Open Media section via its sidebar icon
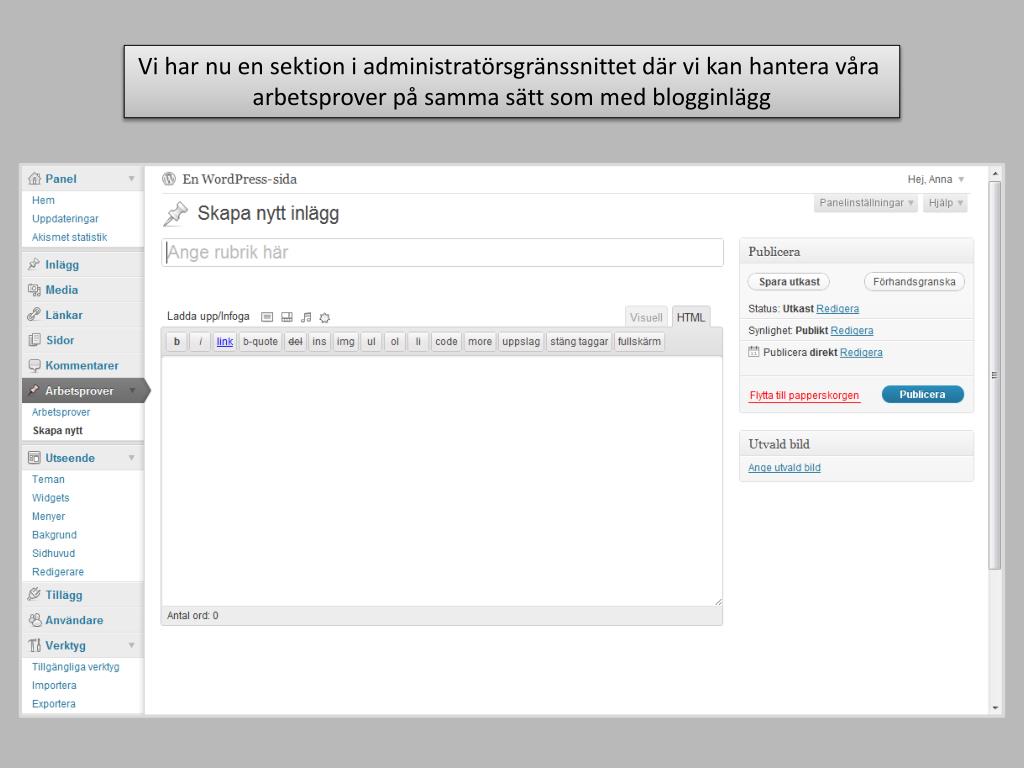 click(x=34, y=290)
